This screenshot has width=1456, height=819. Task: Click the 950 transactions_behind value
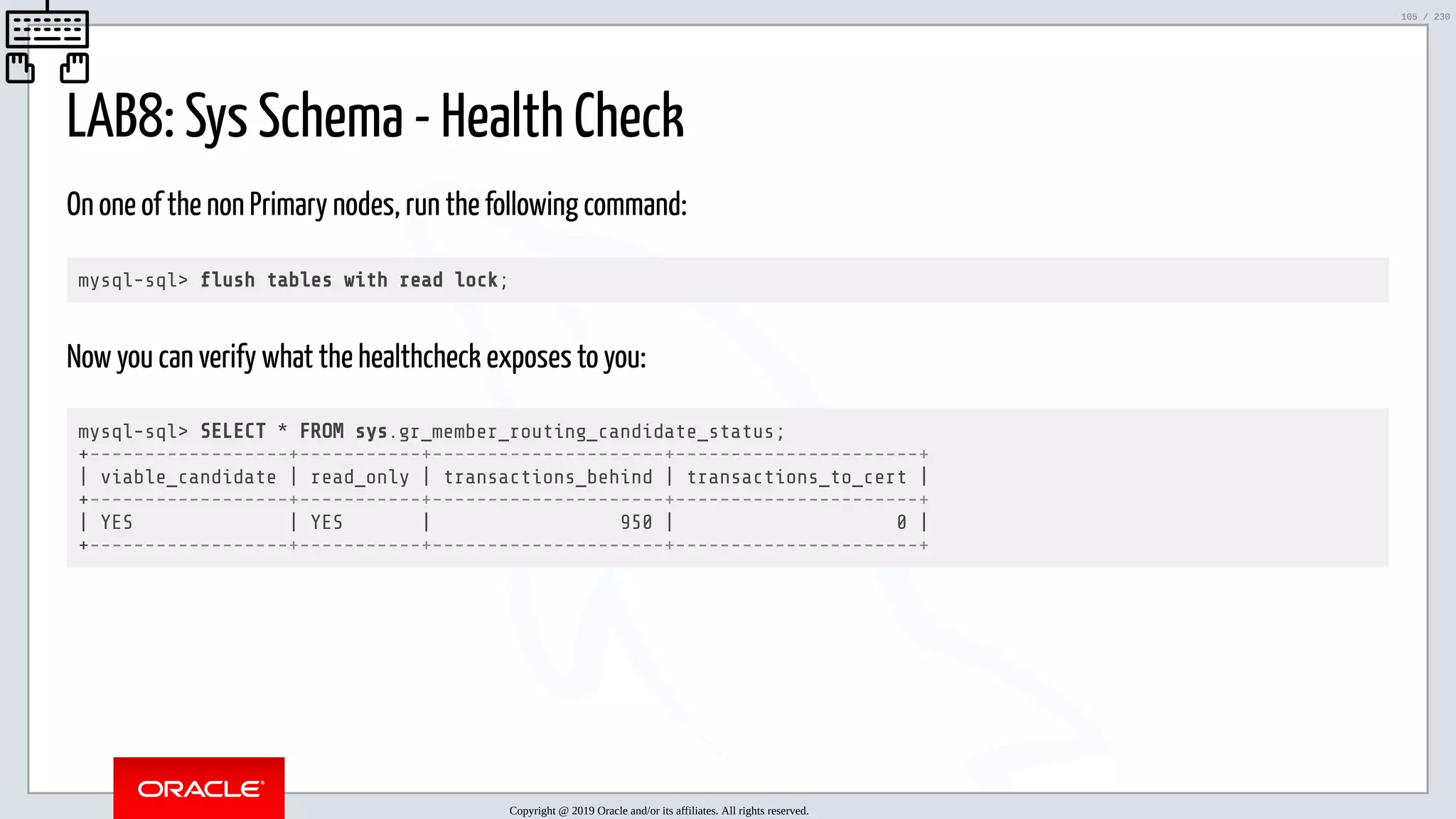pos(636,523)
